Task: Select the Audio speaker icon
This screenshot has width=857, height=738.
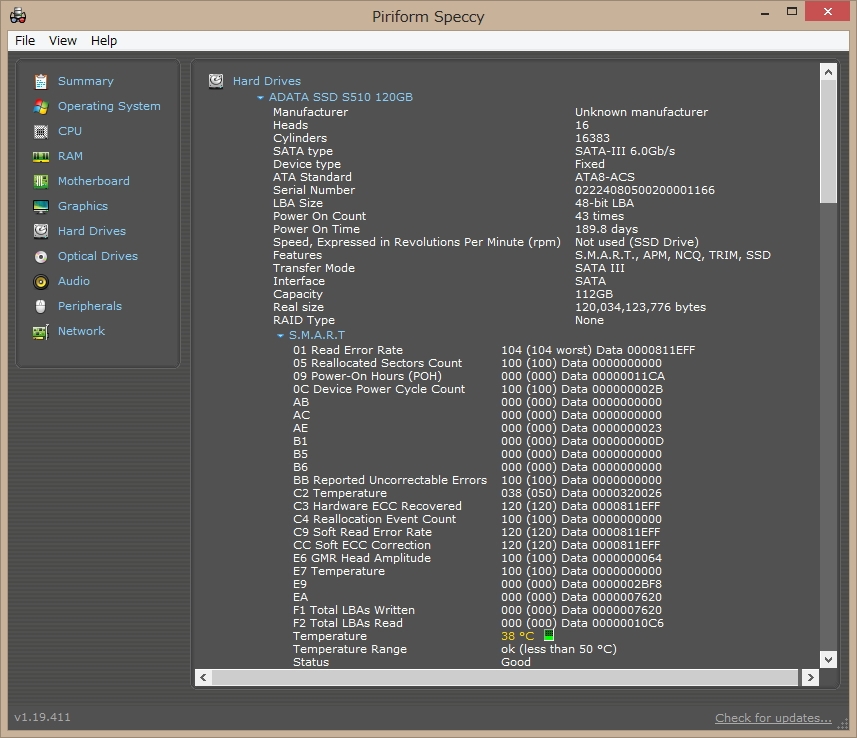Action: pyautogui.click(x=41, y=281)
